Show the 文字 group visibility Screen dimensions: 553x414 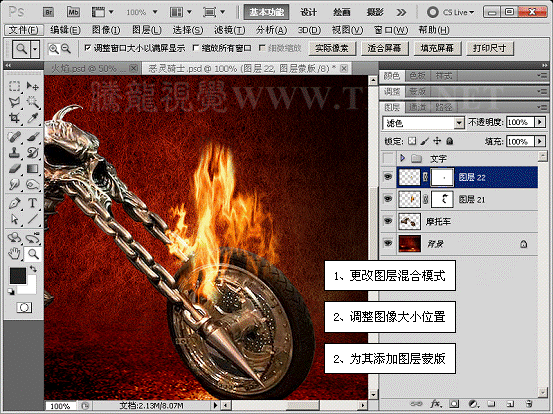(388, 158)
